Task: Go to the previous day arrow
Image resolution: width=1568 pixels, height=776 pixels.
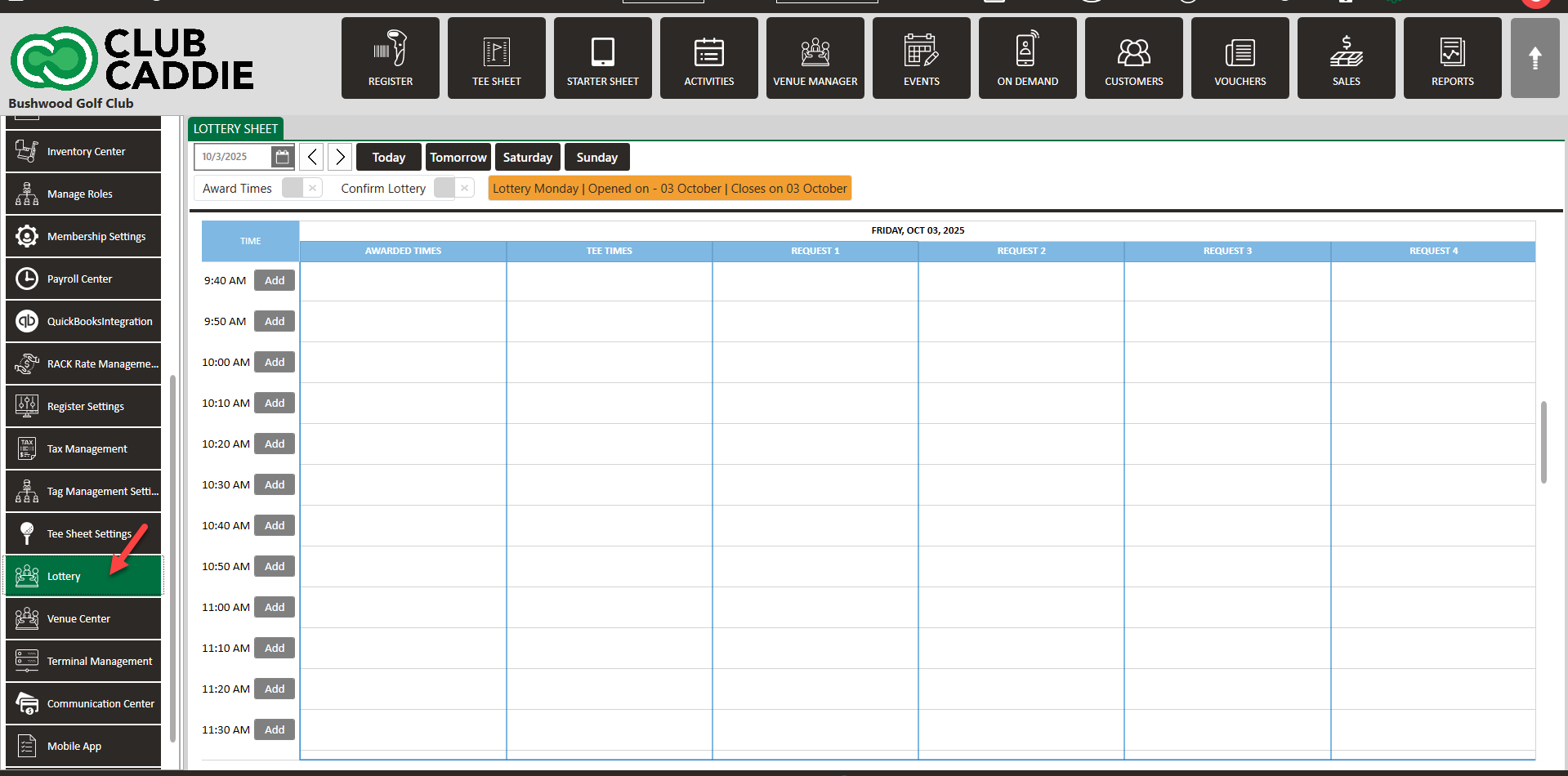Action: click(311, 157)
